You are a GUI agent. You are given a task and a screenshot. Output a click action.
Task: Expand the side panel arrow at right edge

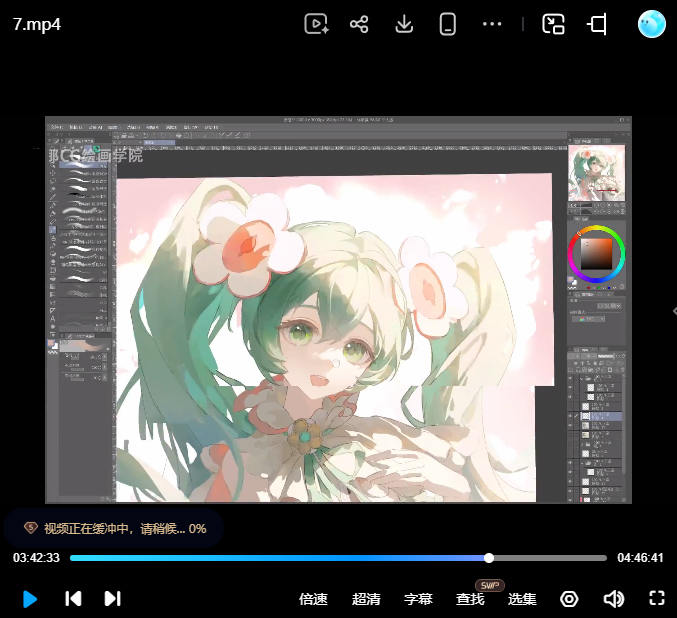point(674,311)
